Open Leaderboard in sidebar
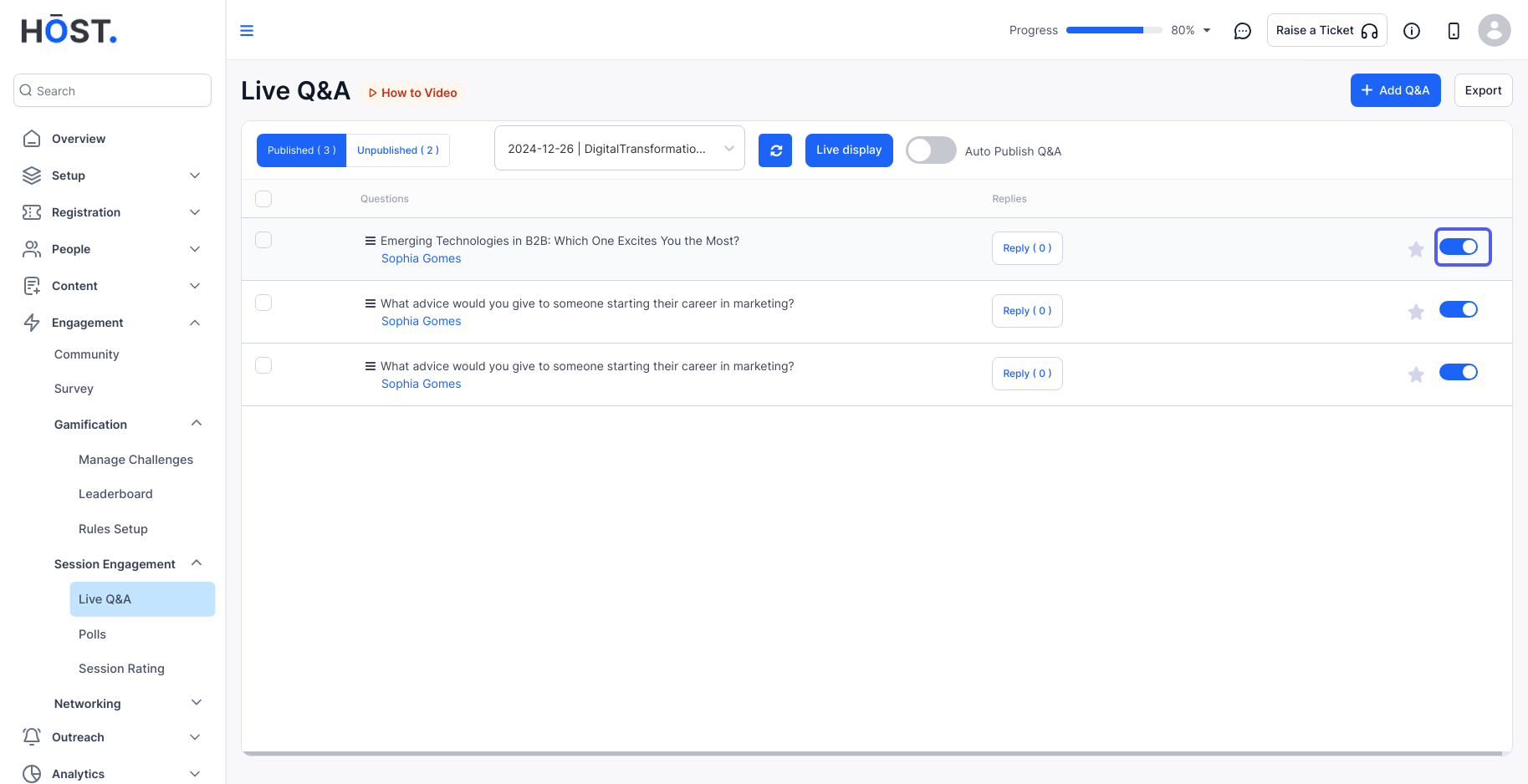1528x784 pixels. (115, 494)
